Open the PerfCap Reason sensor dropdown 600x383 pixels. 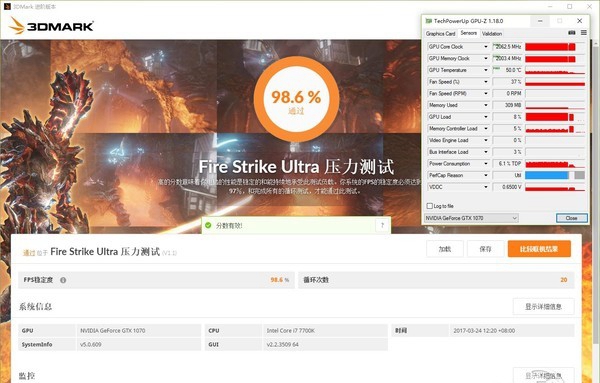pyautogui.click(x=486, y=175)
